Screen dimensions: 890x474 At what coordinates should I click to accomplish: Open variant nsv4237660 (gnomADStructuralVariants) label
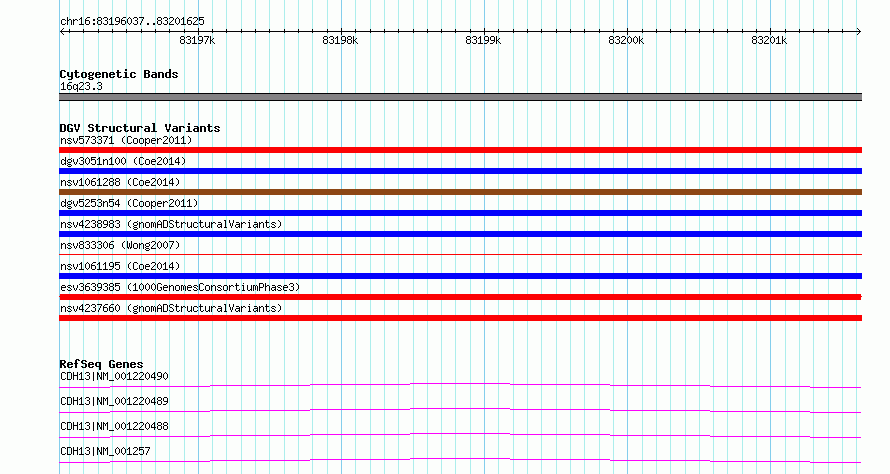pyautogui.click(x=171, y=308)
